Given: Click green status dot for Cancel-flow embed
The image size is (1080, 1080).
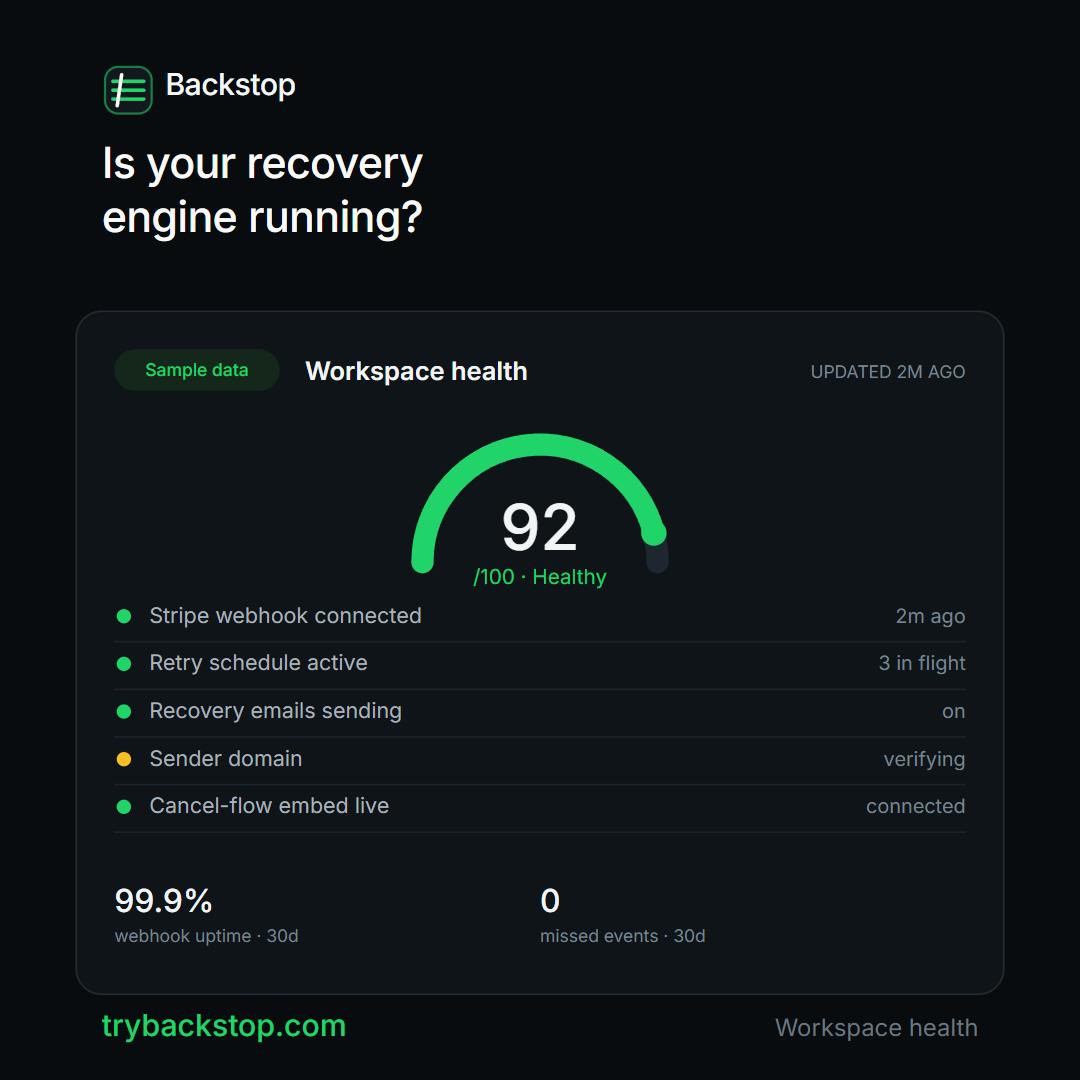Looking at the screenshot, I should pos(124,807).
